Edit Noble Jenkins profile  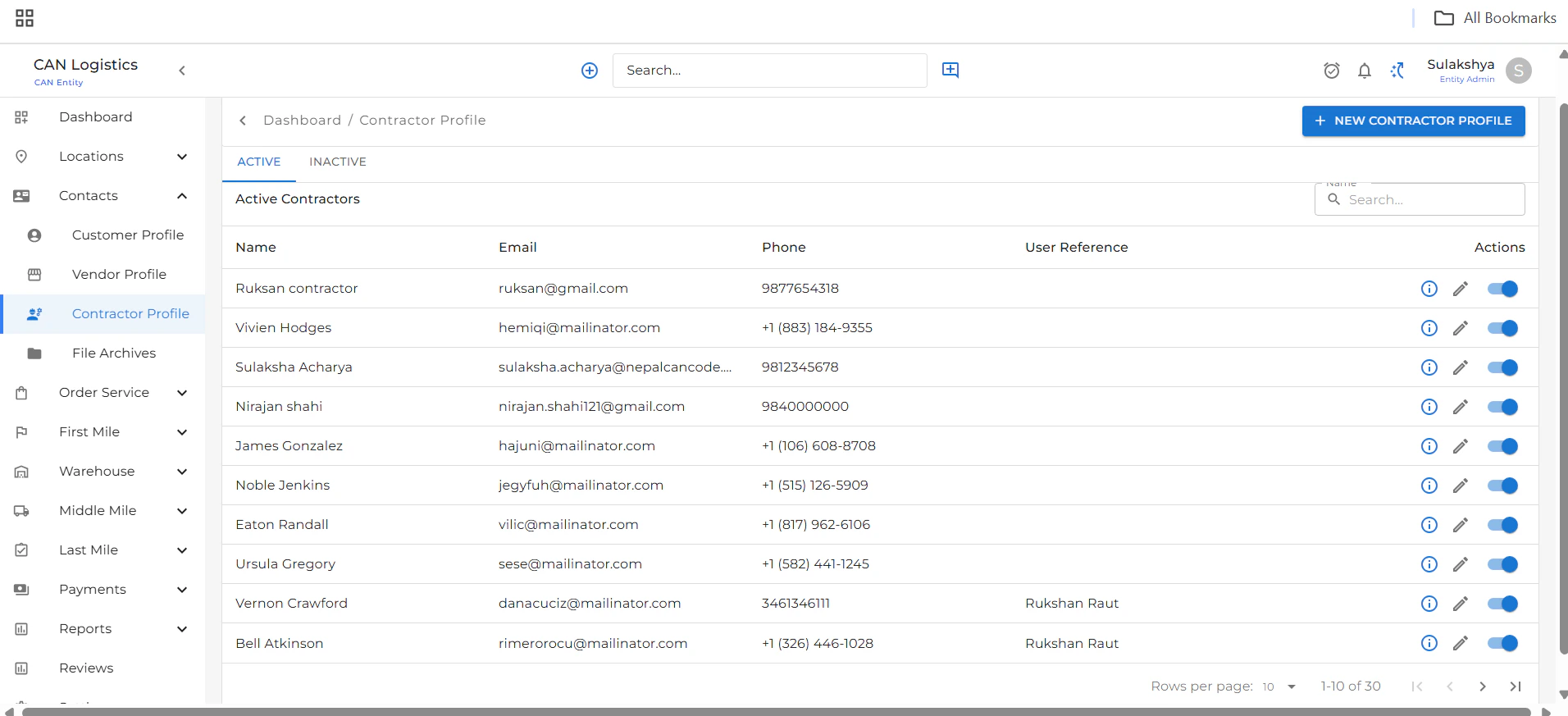(1461, 486)
